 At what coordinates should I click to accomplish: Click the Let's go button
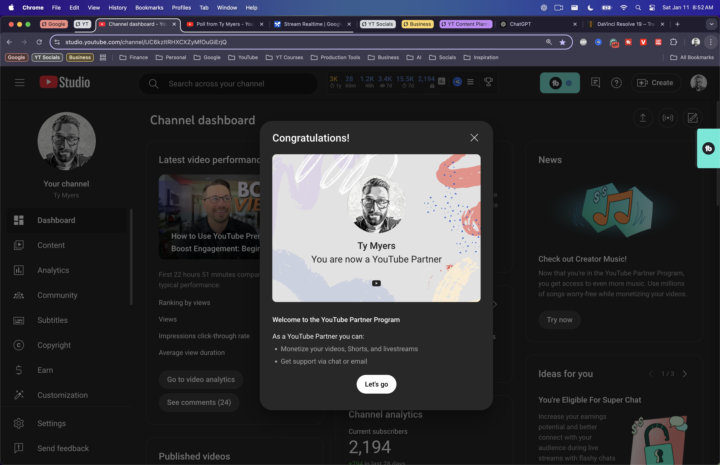376,384
